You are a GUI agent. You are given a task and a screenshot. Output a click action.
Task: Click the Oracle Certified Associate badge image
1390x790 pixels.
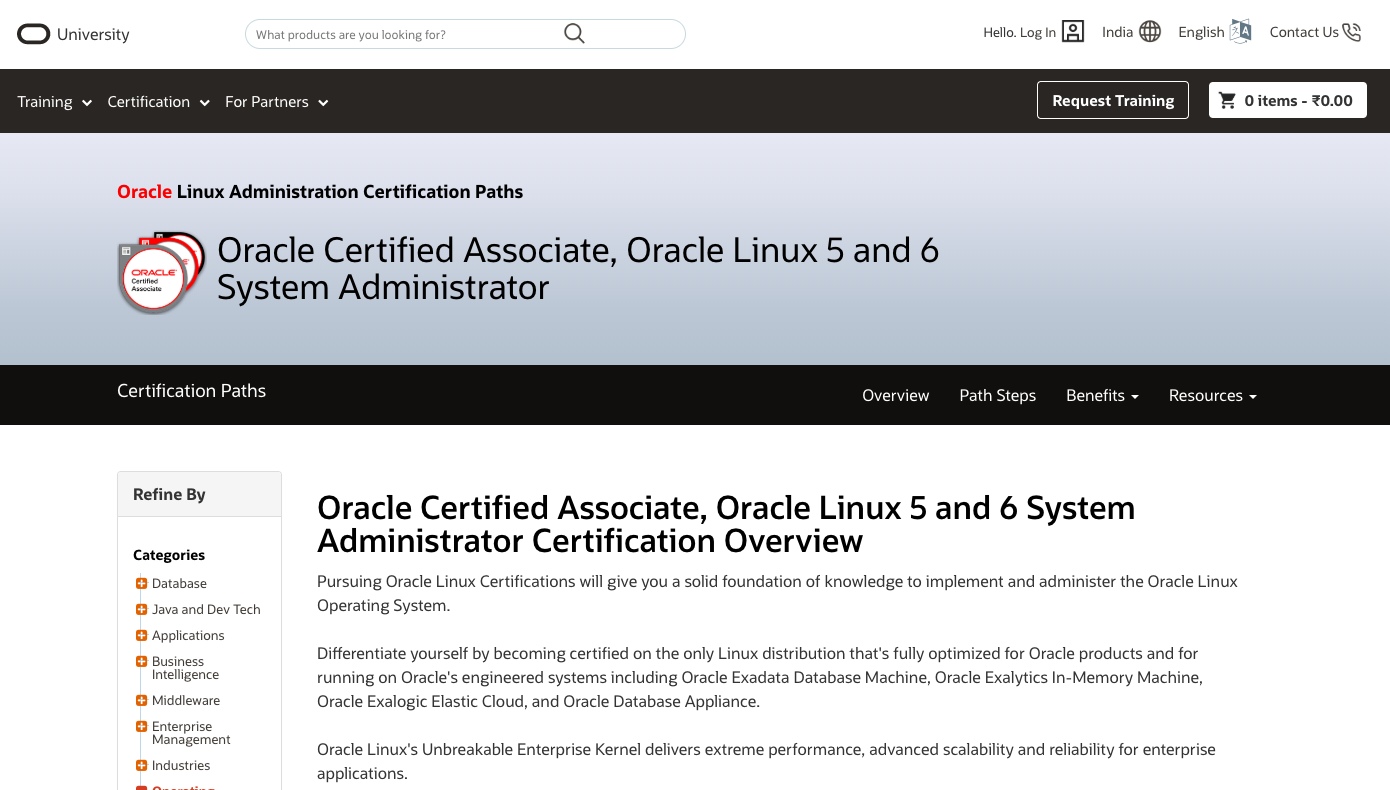(x=161, y=272)
